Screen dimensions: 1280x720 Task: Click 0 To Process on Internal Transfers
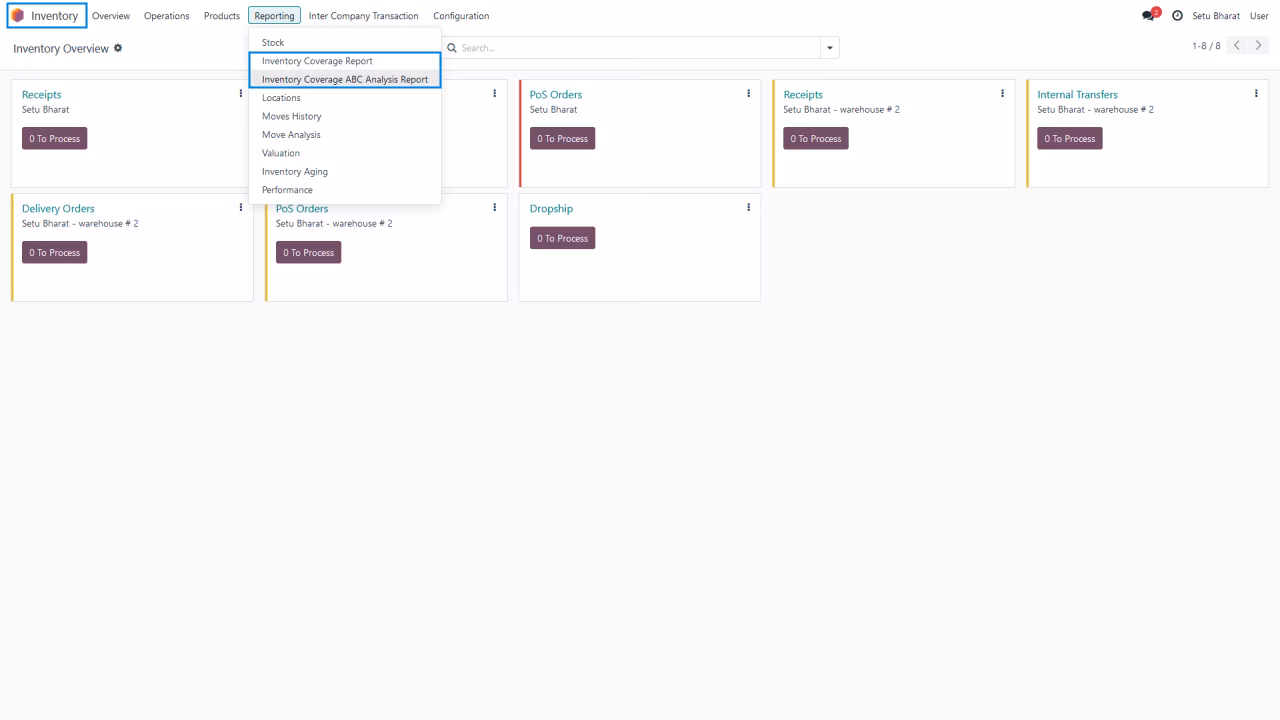click(x=1070, y=139)
